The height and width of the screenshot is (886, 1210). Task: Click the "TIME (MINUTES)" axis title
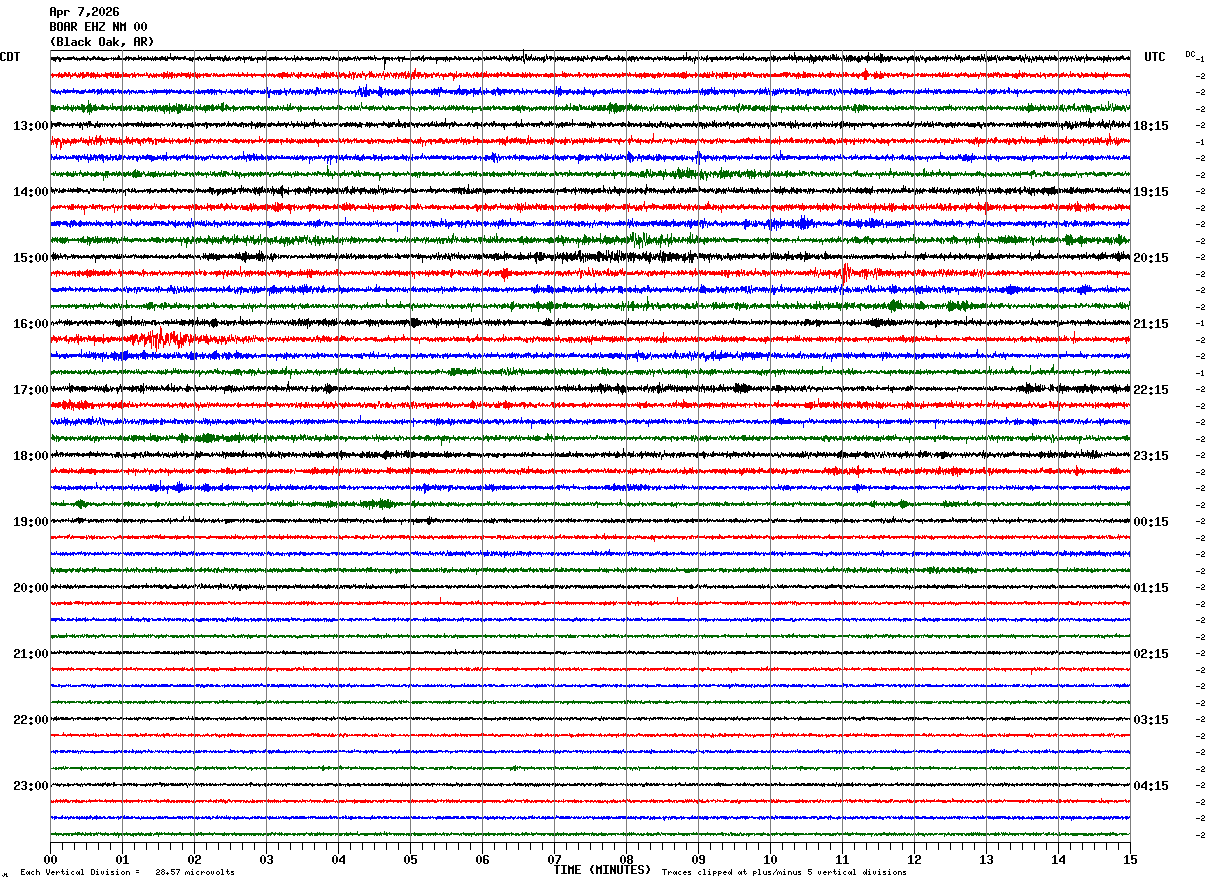click(x=603, y=870)
